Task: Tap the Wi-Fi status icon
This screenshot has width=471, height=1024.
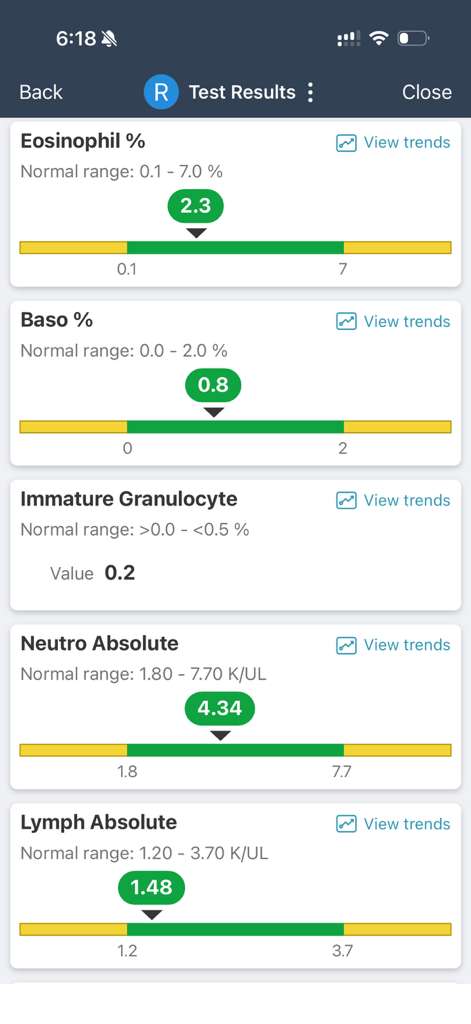Action: click(378, 39)
